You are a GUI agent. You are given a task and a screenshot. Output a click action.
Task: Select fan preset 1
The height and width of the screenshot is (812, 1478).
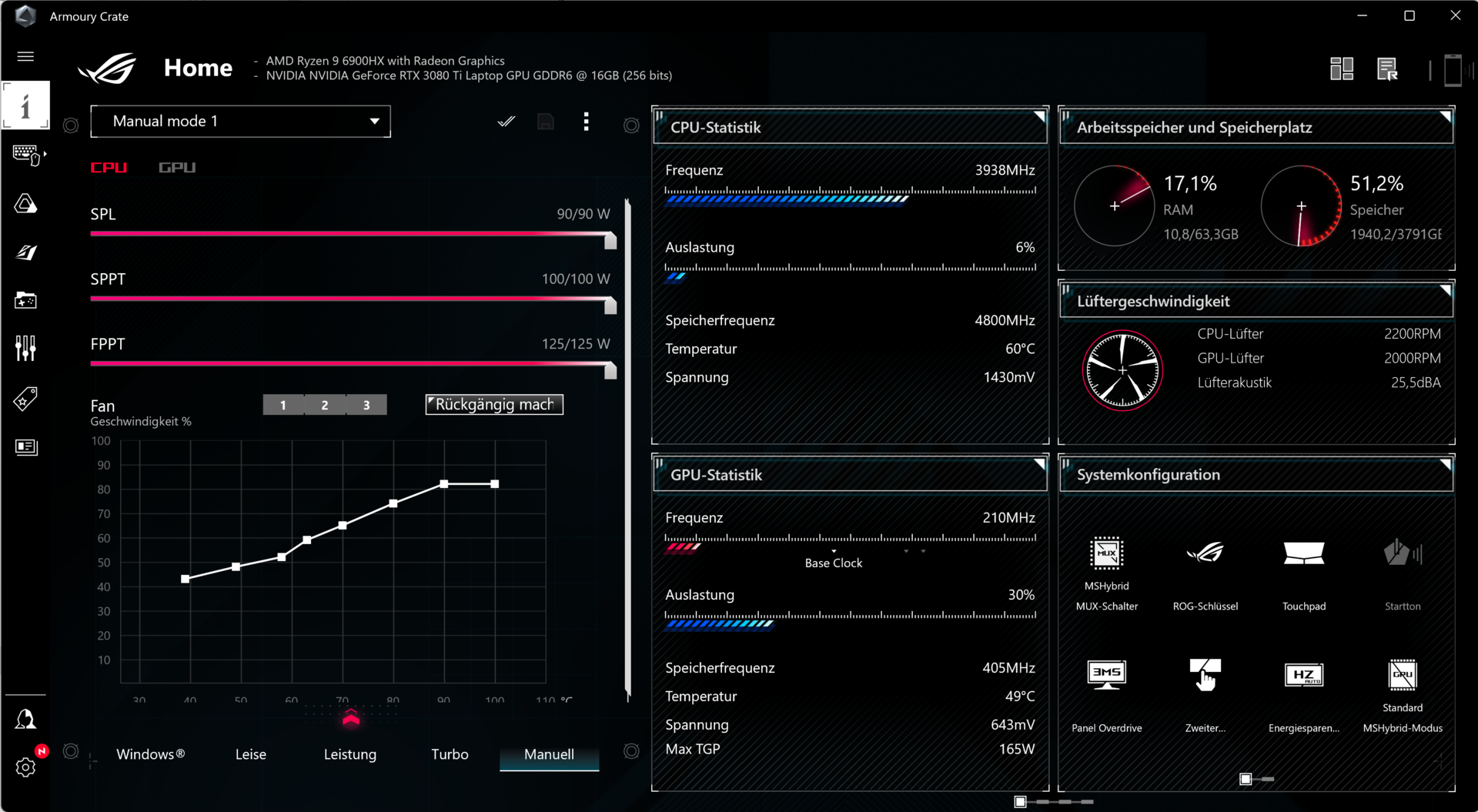coord(283,405)
